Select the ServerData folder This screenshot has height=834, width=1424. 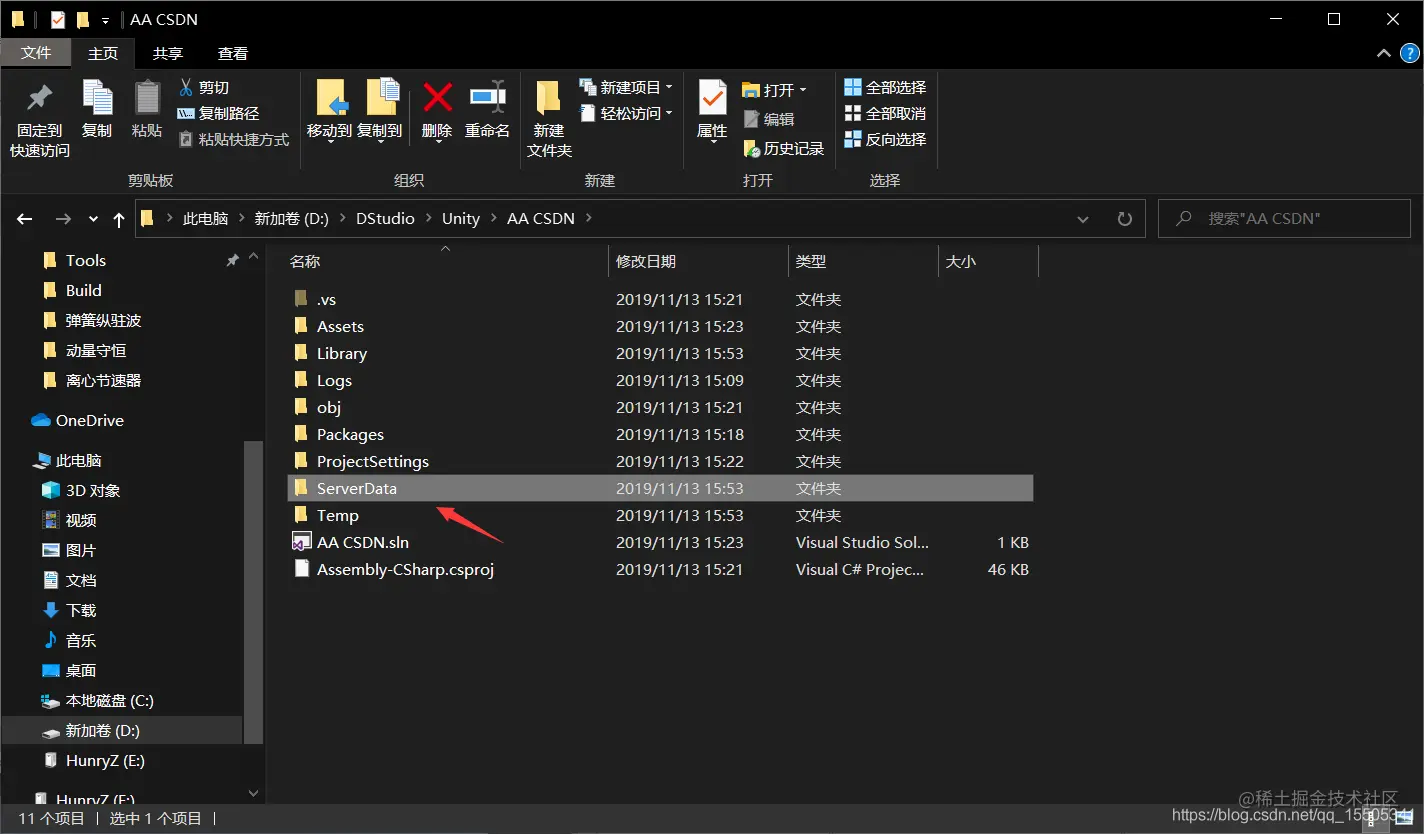(x=660, y=488)
